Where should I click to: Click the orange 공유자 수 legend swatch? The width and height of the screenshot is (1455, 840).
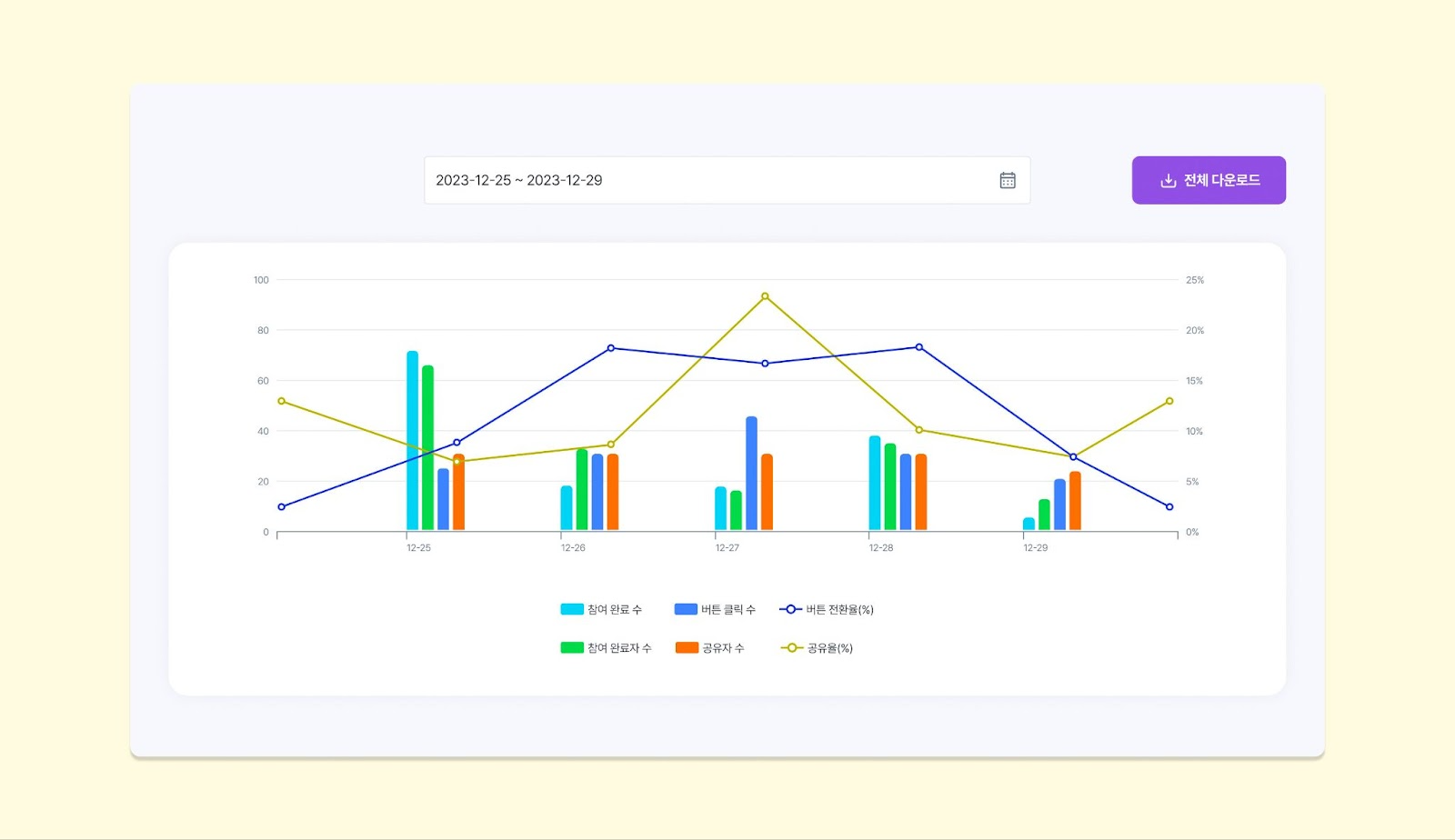point(687,648)
